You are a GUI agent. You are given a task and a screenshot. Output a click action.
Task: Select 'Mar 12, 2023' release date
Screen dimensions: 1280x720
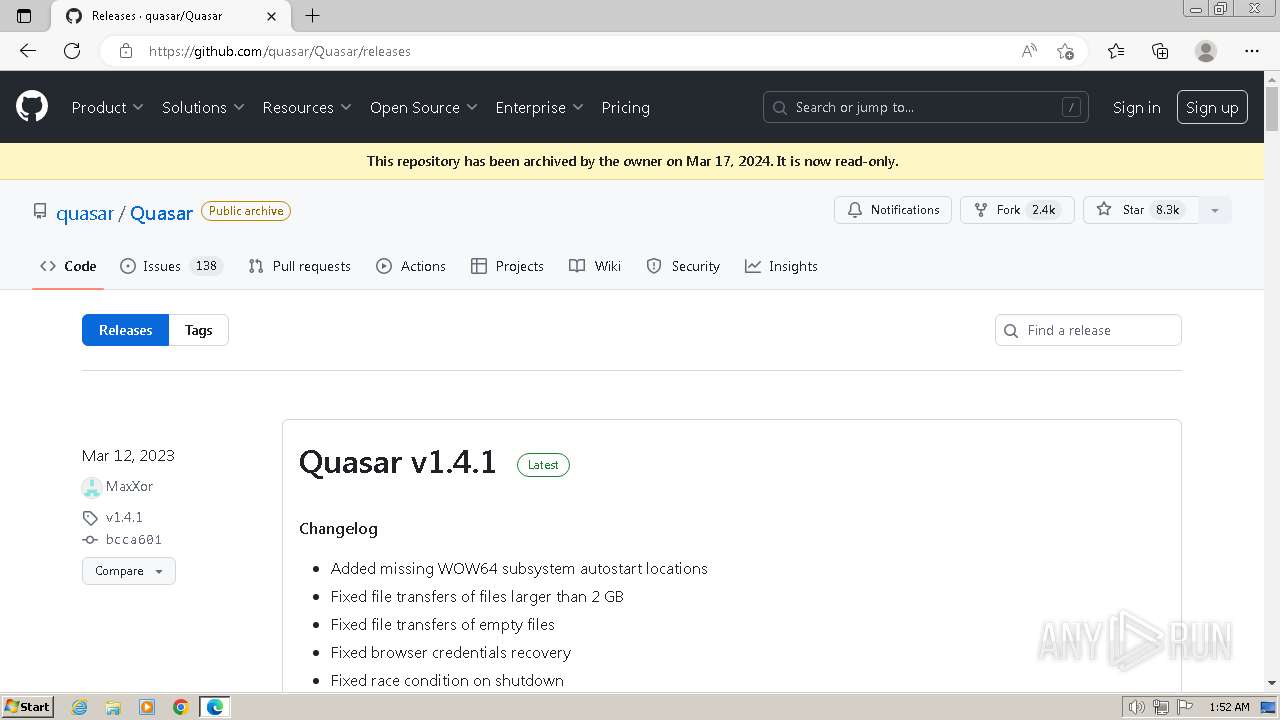click(128, 455)
